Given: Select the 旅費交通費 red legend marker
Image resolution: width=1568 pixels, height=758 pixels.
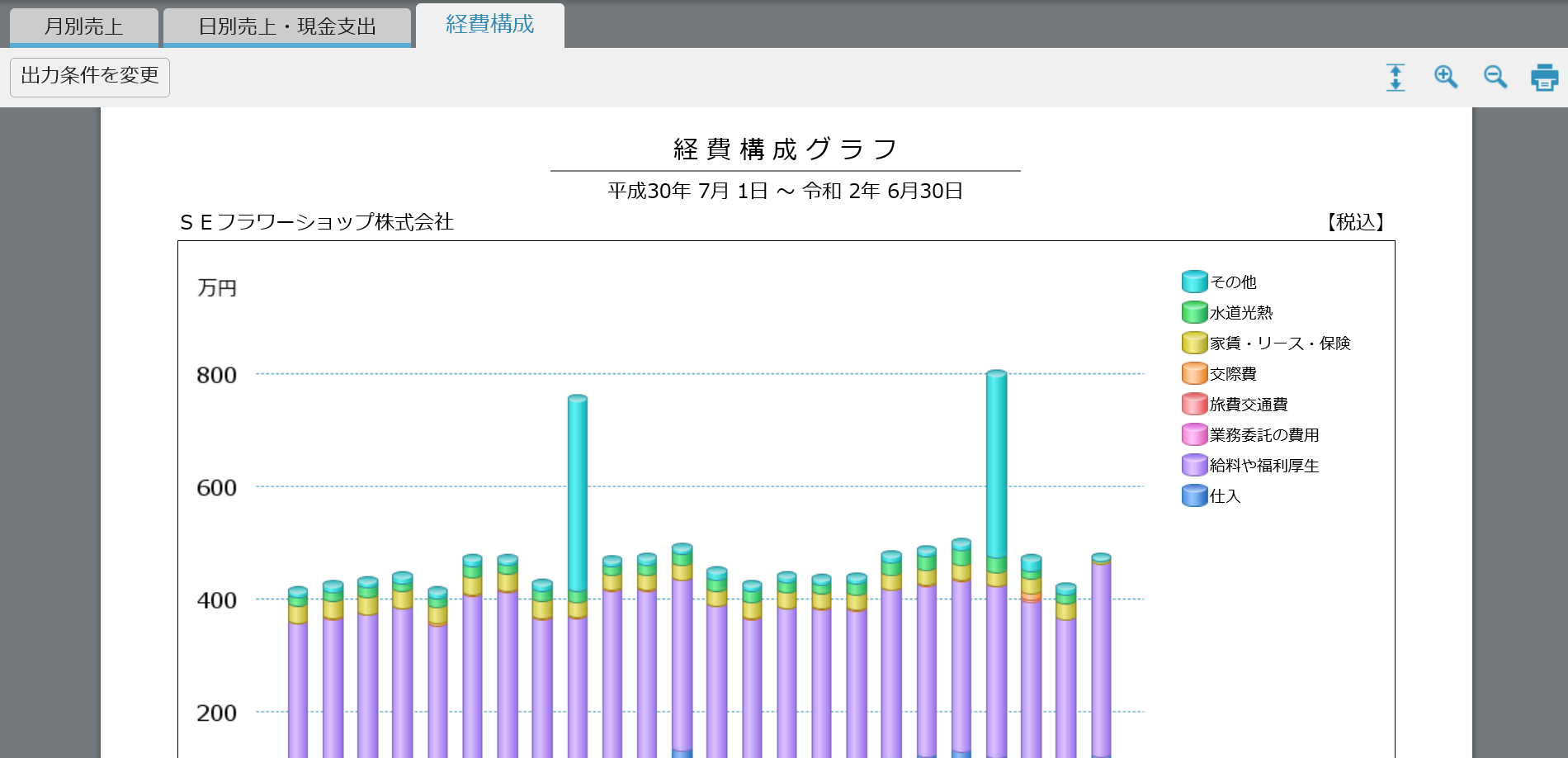Looking at the screenshot, I should 1194,405.
